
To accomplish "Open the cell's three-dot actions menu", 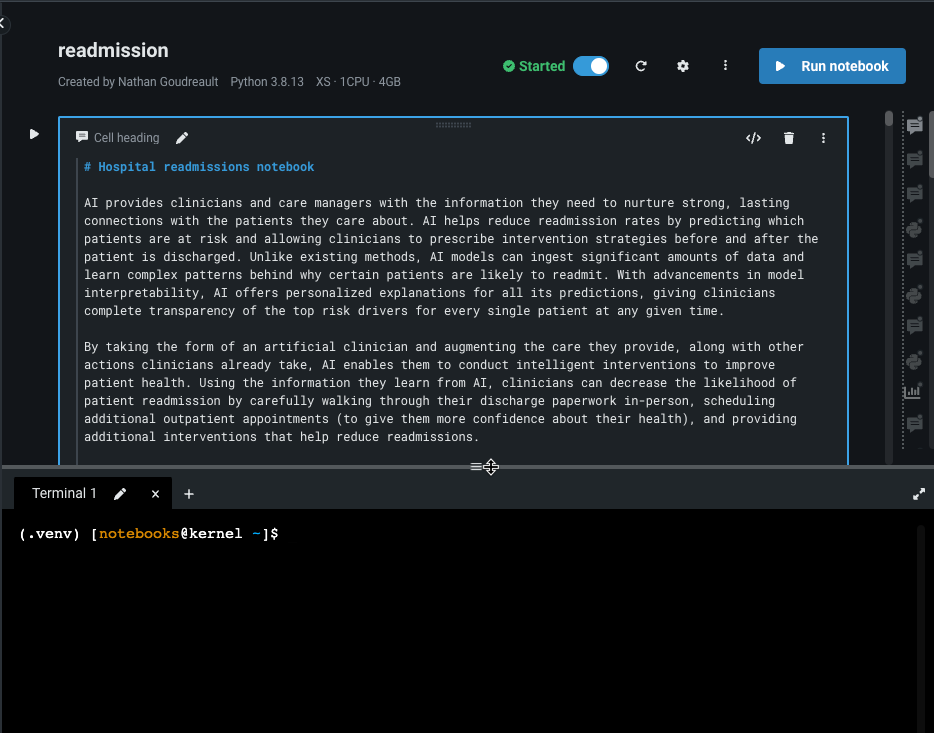I will 824,138.
